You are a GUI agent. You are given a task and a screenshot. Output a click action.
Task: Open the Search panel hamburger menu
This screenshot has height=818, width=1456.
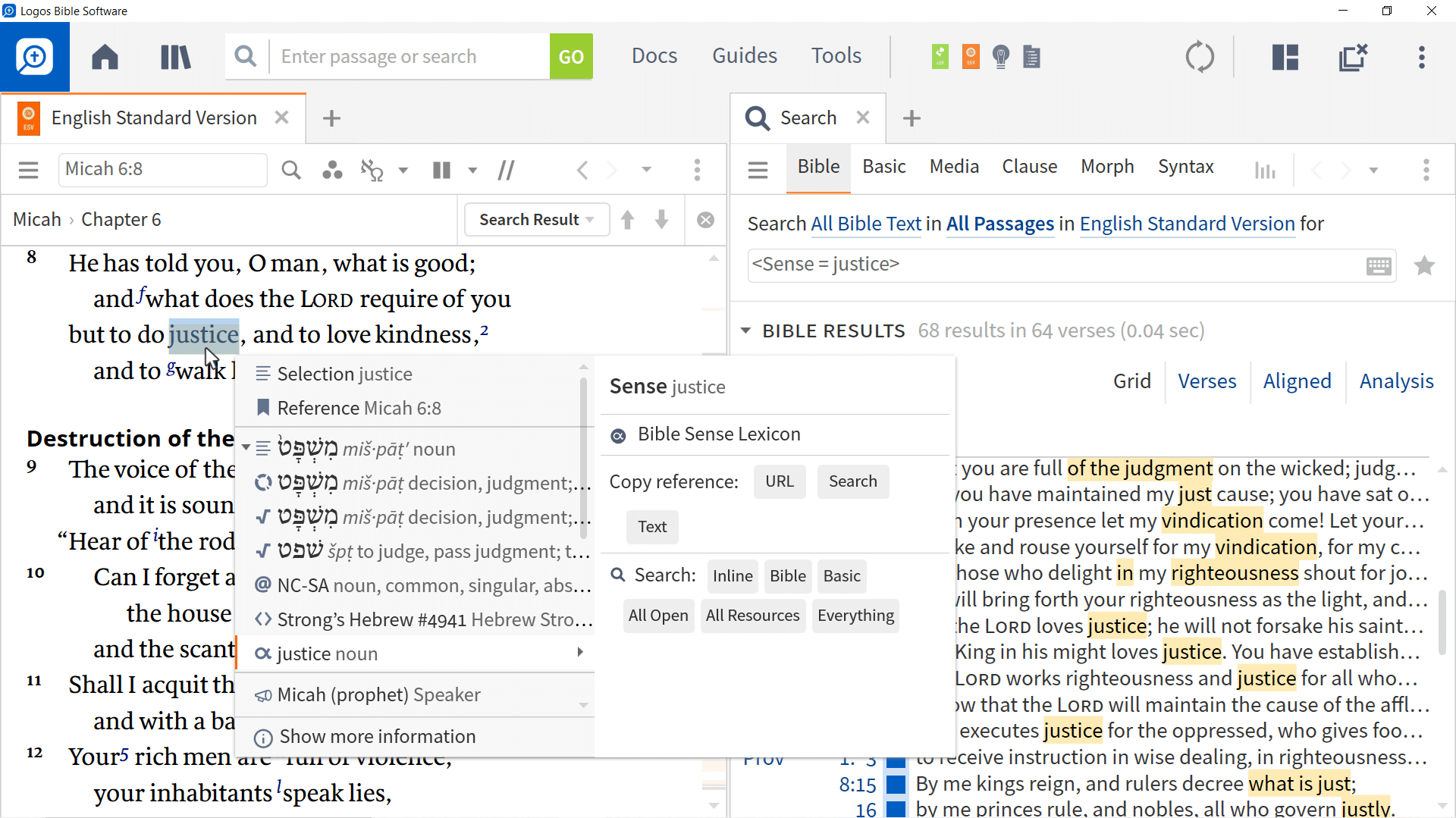click(x=758, y=169)
